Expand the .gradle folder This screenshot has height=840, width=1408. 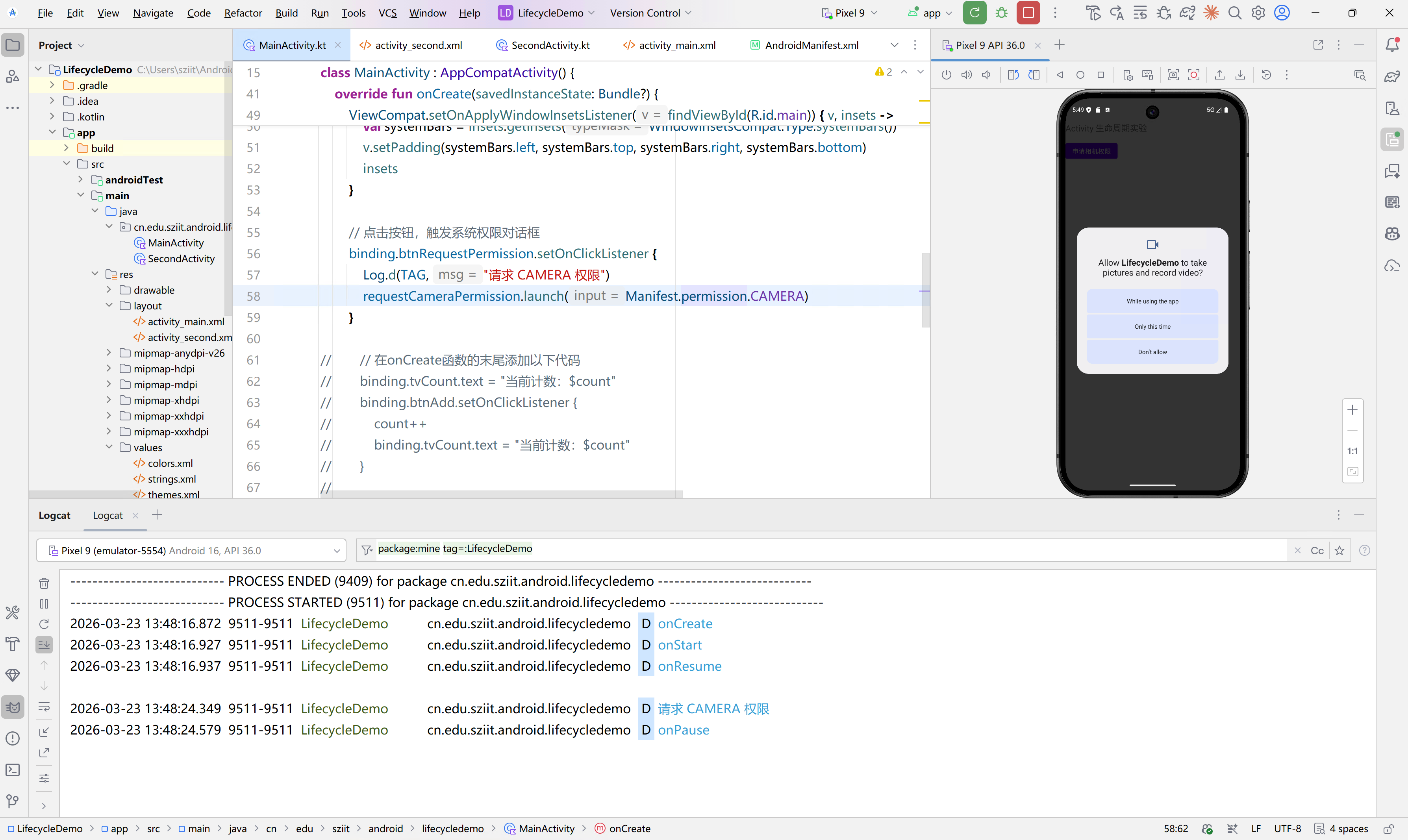click(x=52, y=85)
